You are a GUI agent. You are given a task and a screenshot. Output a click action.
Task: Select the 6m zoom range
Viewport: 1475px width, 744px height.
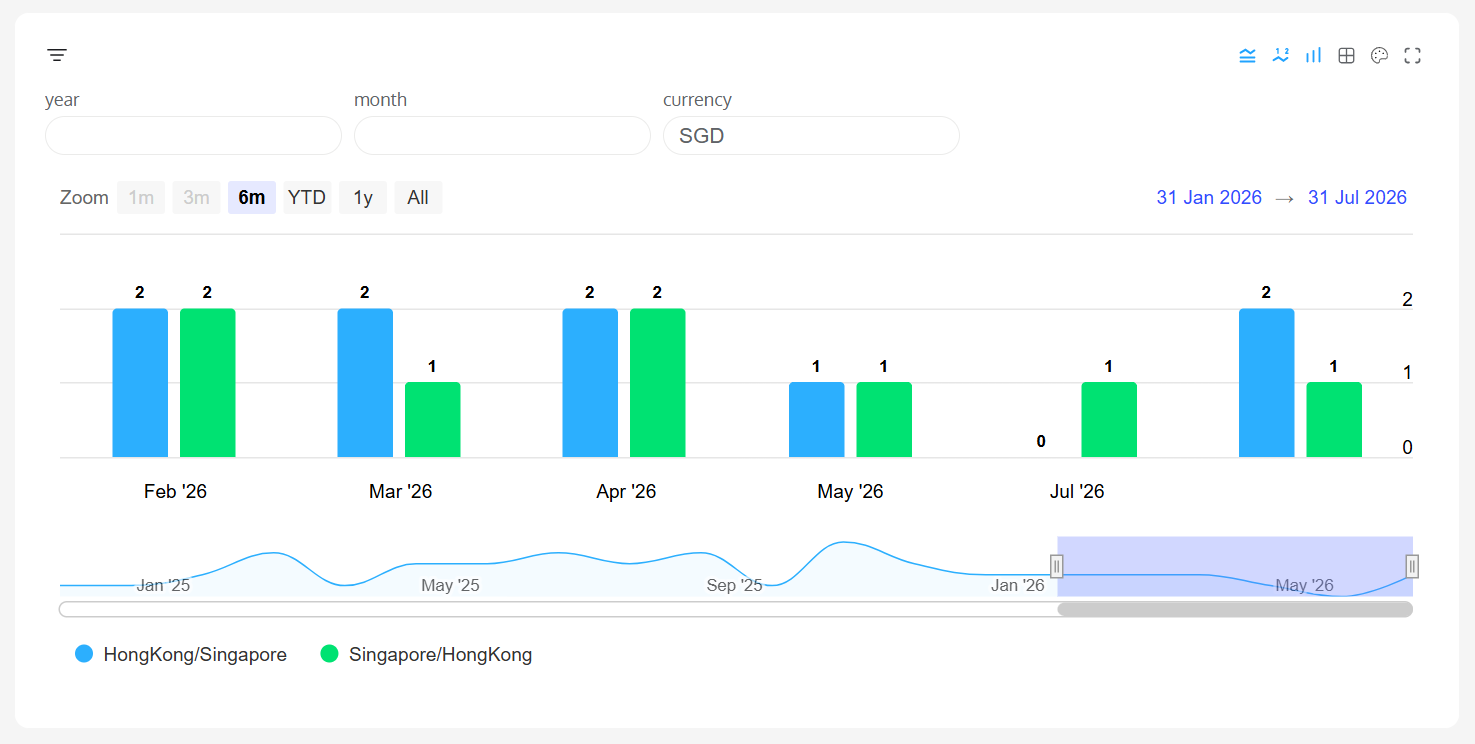[251, 198]
